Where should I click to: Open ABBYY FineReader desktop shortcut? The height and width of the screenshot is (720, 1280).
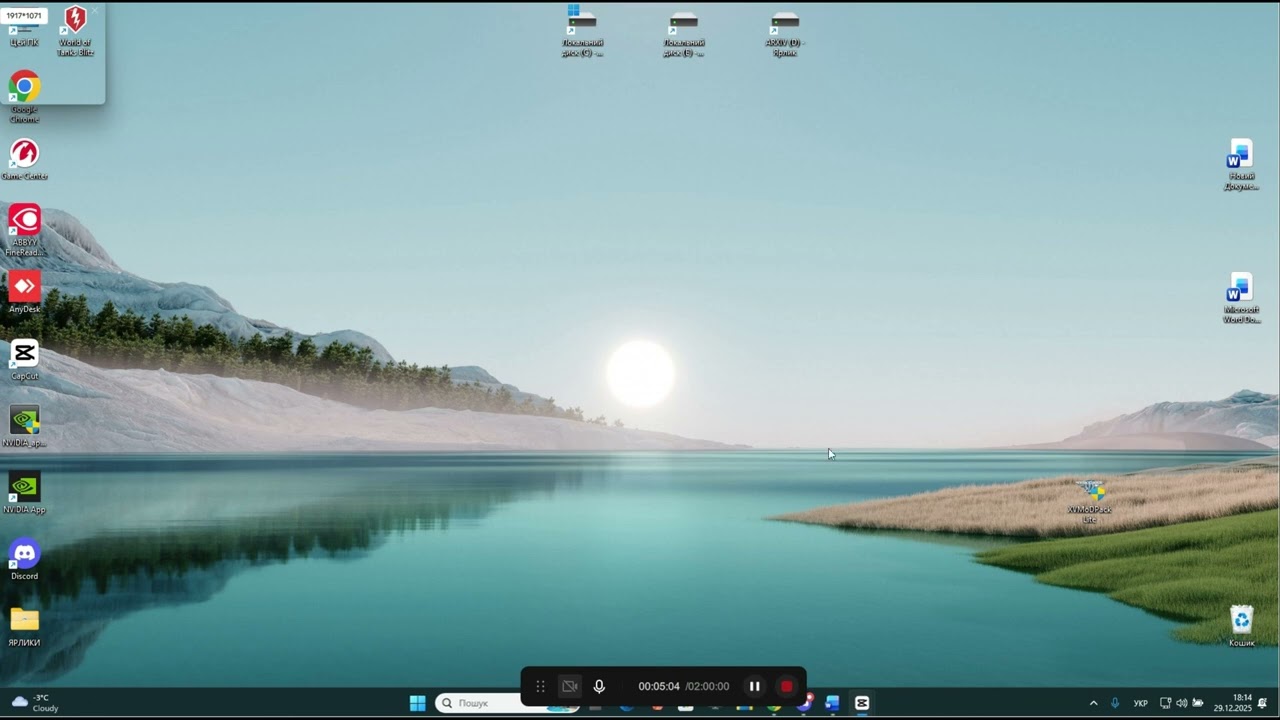tap(24, 230)
